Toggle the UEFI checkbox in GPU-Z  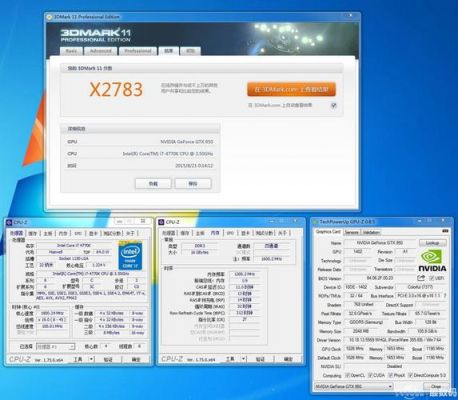point(432,278)
